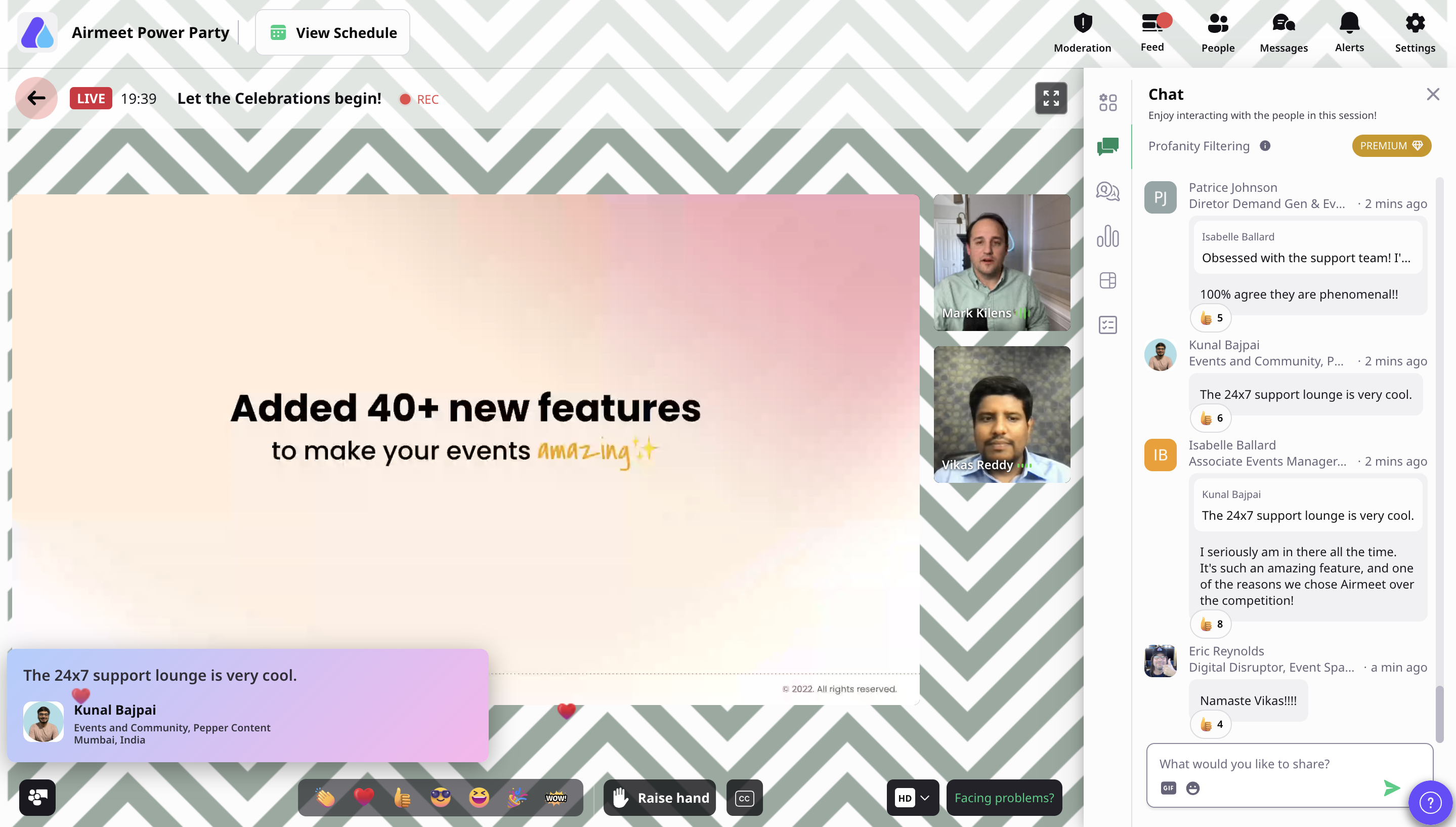Enter fullscreen view of the stage

pyautogui.click(x=1051, y=98)
